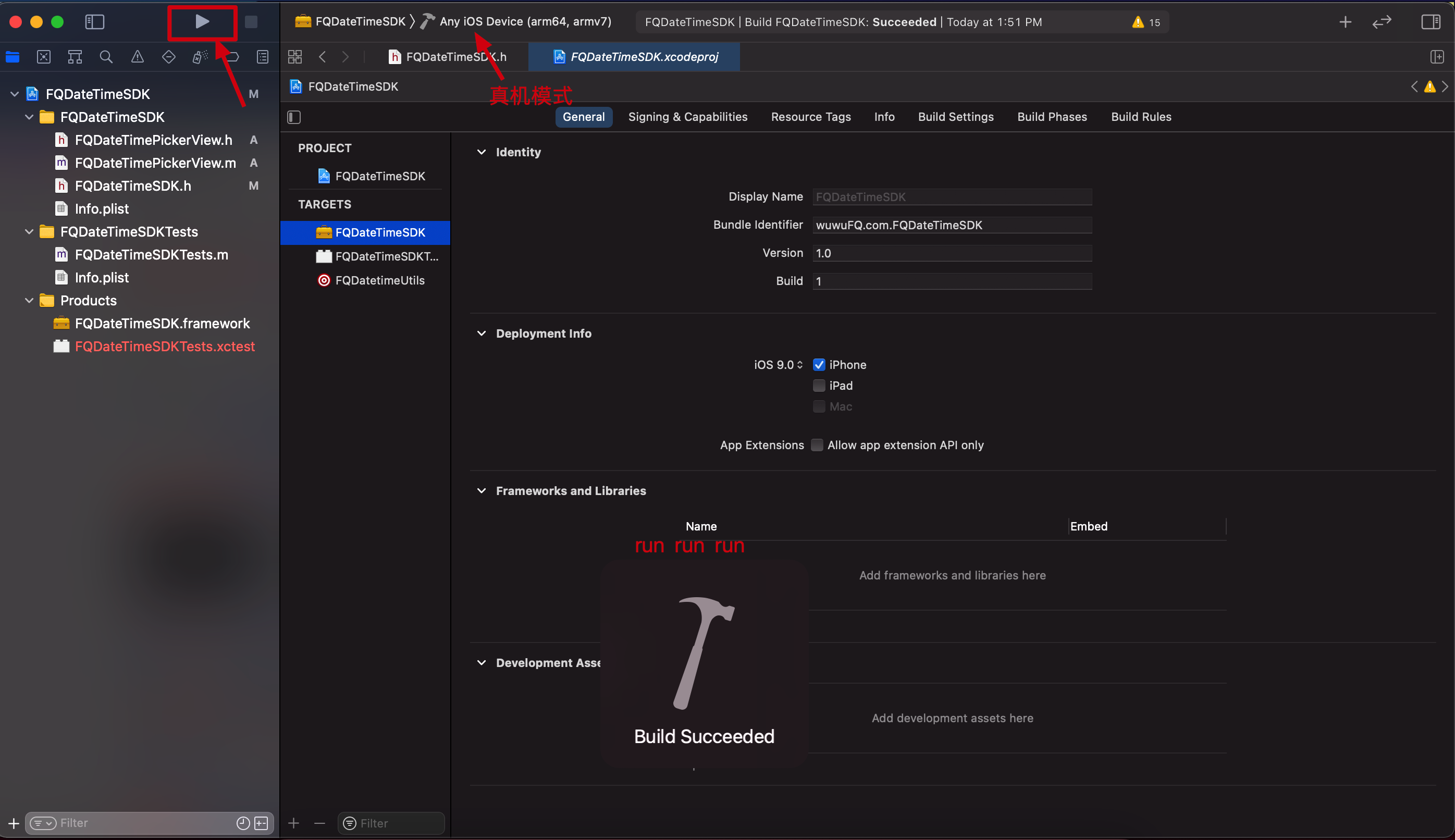Open the Issue navigator warning triangle icon

(x=137, y=56)
